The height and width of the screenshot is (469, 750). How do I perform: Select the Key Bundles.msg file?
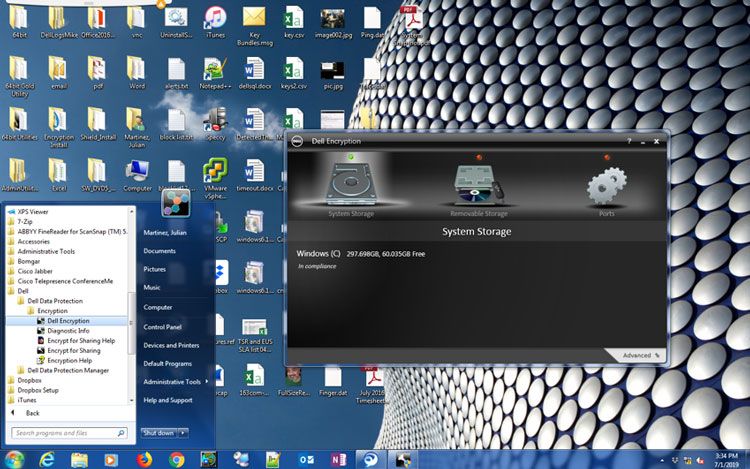coord(254,26)
